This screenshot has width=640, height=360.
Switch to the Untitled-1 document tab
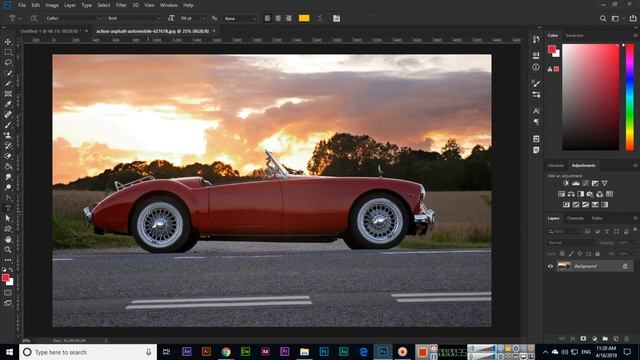[x=51, y=31]
